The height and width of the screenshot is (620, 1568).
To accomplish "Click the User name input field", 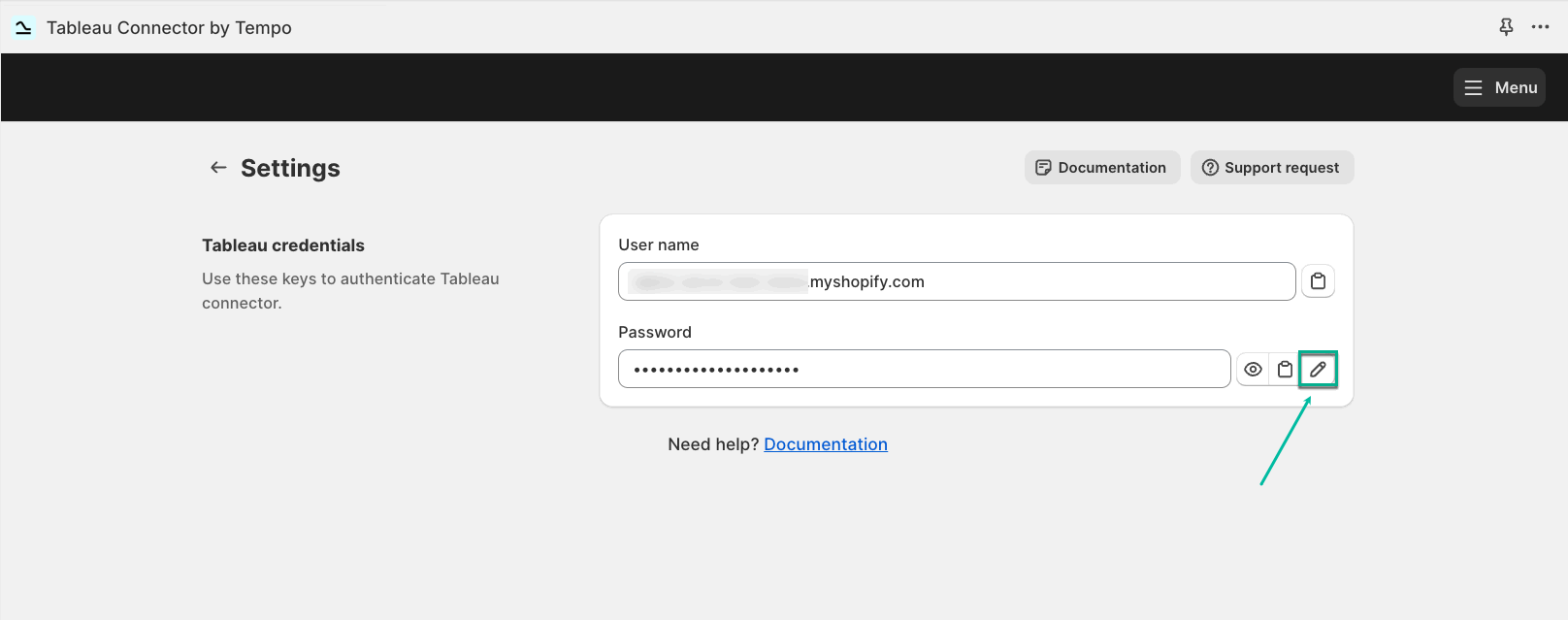I will pos(957,281).
